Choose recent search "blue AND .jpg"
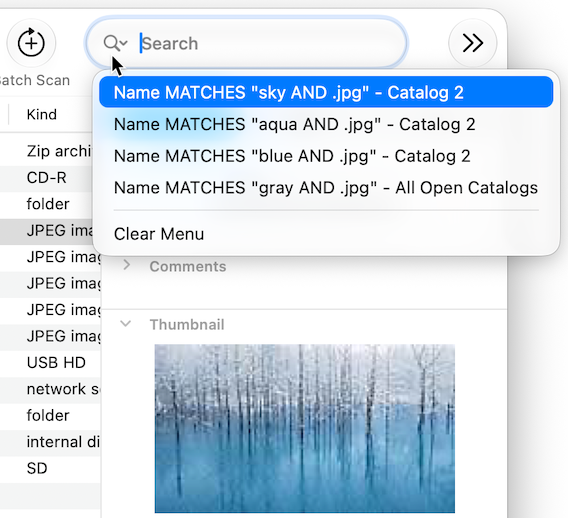 326,156
